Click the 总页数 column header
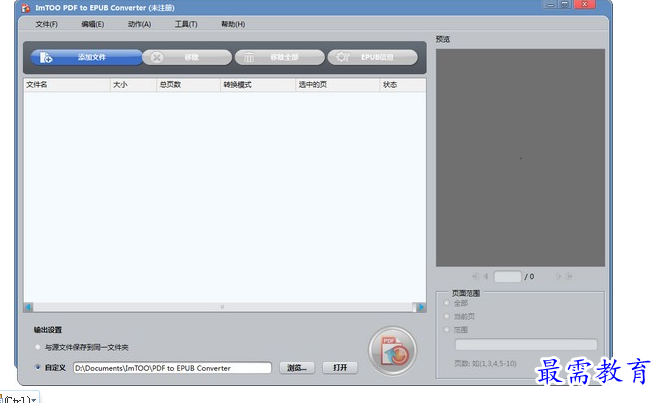 (188, 85)
